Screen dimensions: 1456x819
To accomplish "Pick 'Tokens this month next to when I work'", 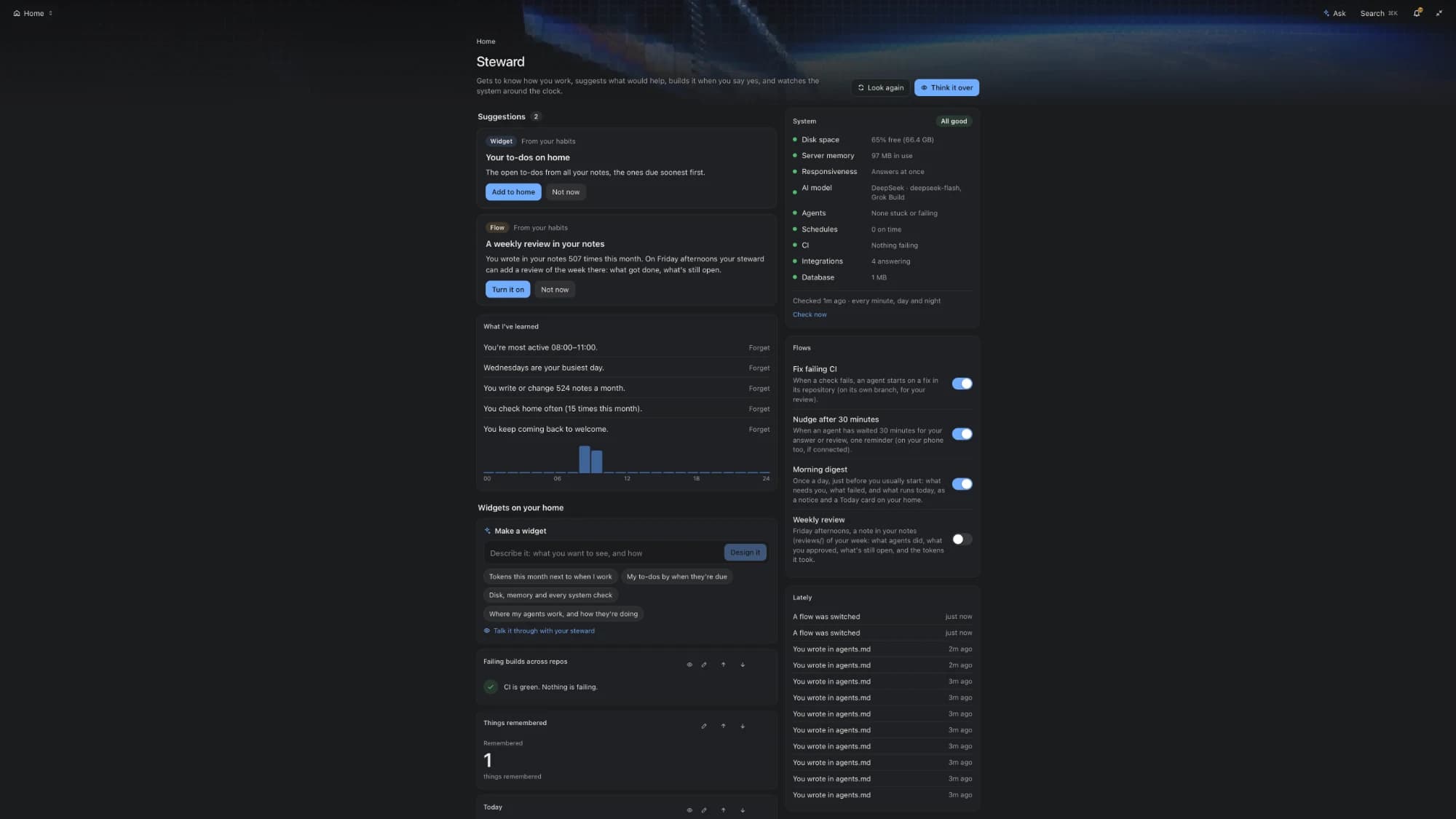I will tap(550, 577).
